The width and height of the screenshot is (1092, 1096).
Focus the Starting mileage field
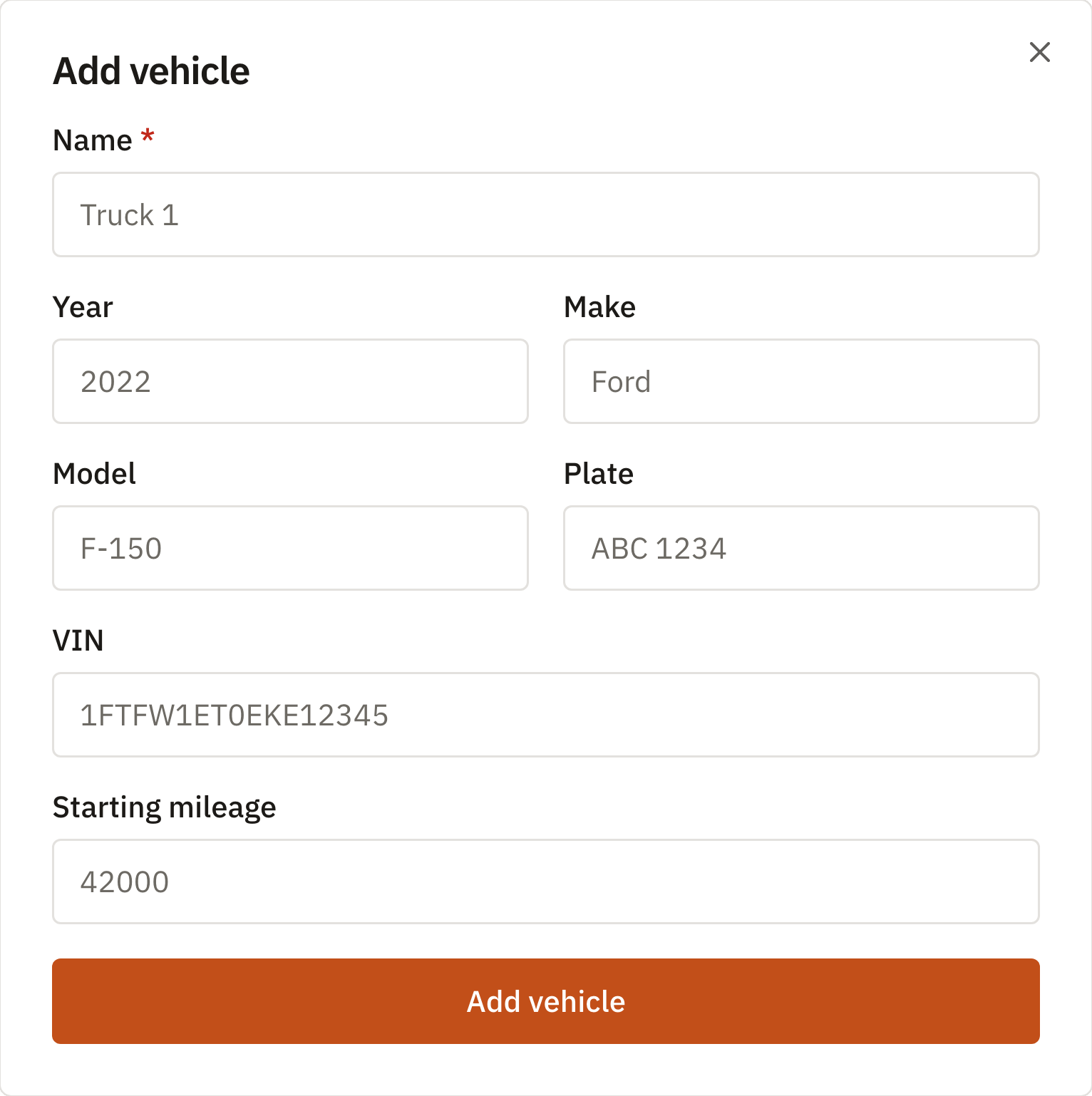click(x=546, y=882)
